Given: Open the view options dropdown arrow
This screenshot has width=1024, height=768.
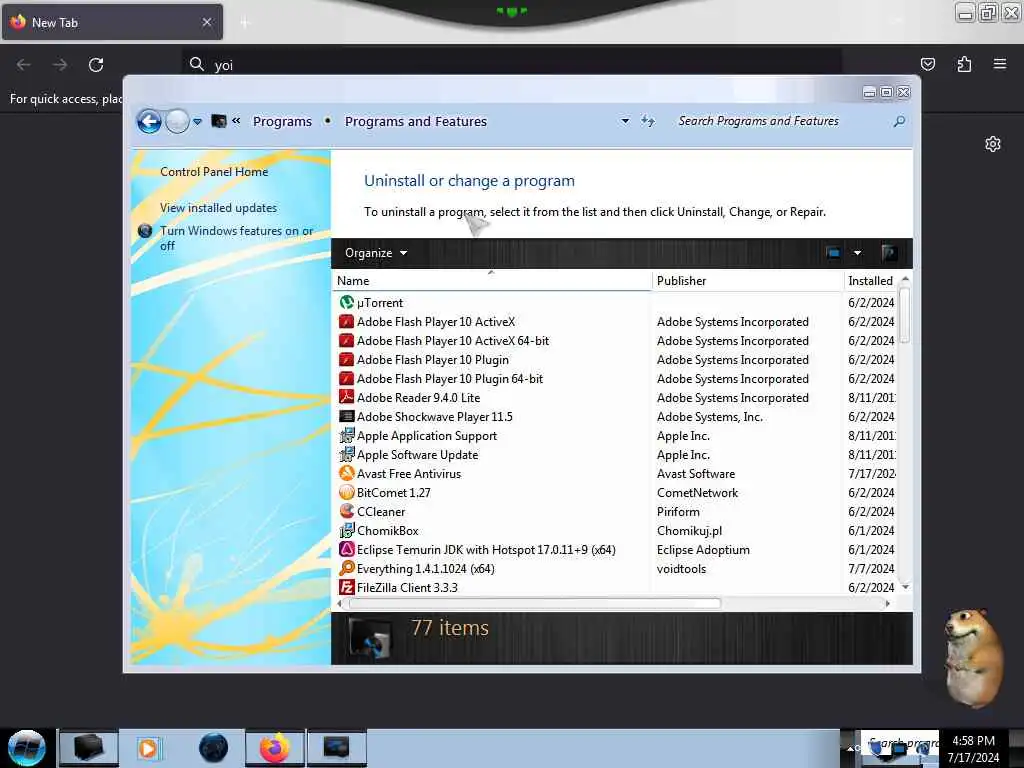Looking at the screenshot, I should tap(857, 253).
